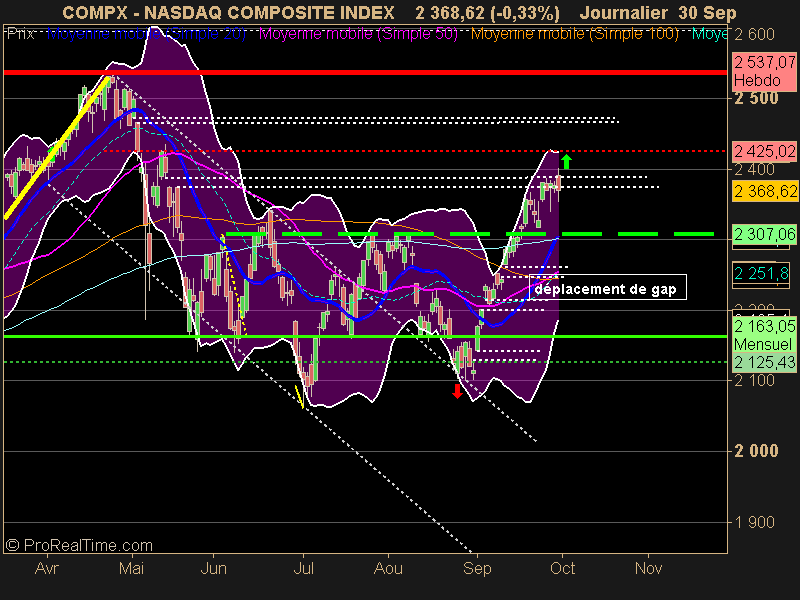Click the 2 400 axis value
The image size is (800, 600).
754,169
